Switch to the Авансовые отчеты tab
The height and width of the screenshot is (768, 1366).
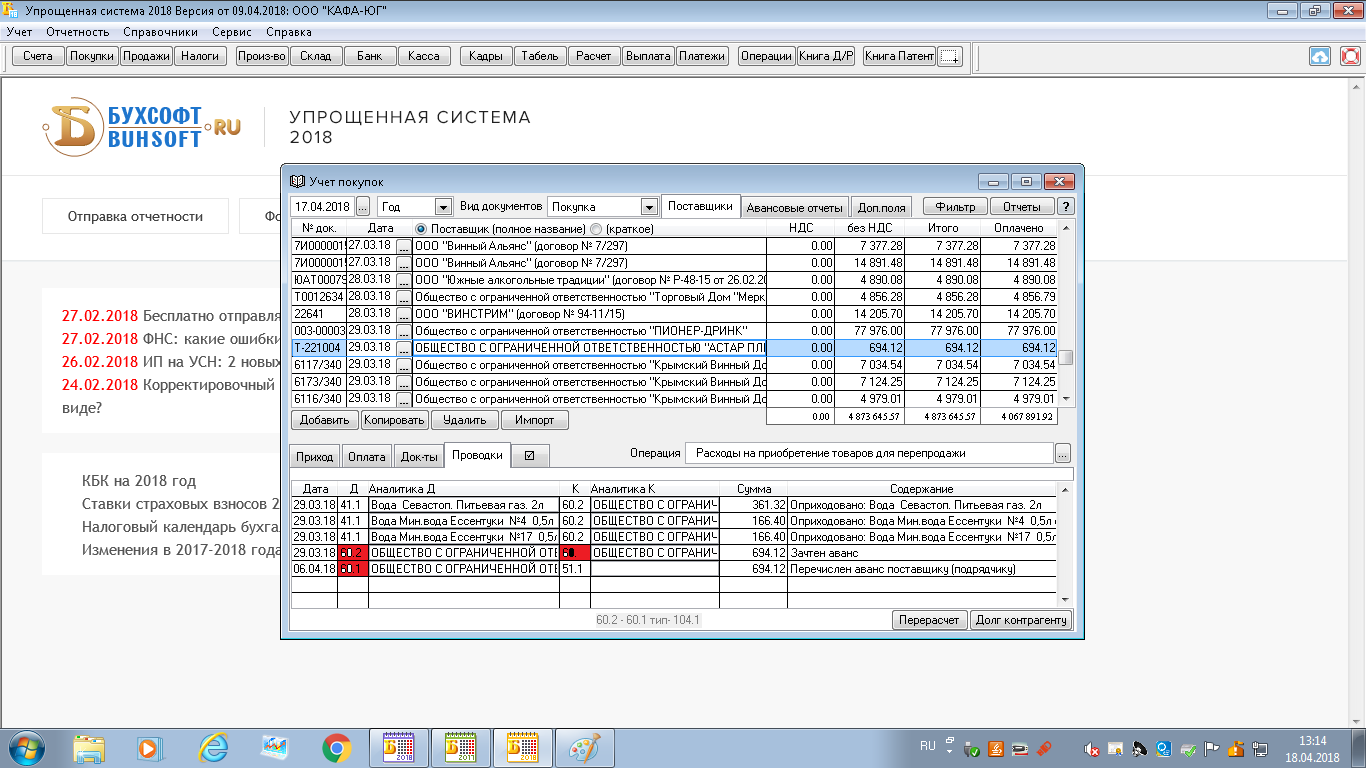coord(796,208)
